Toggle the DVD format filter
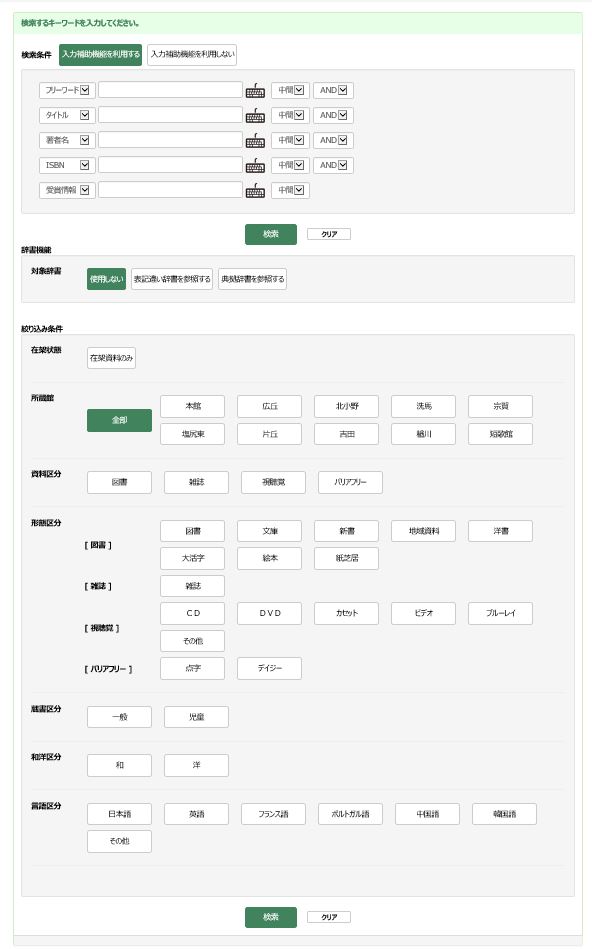The image size is (592, 949). click(x=269, y=613)
